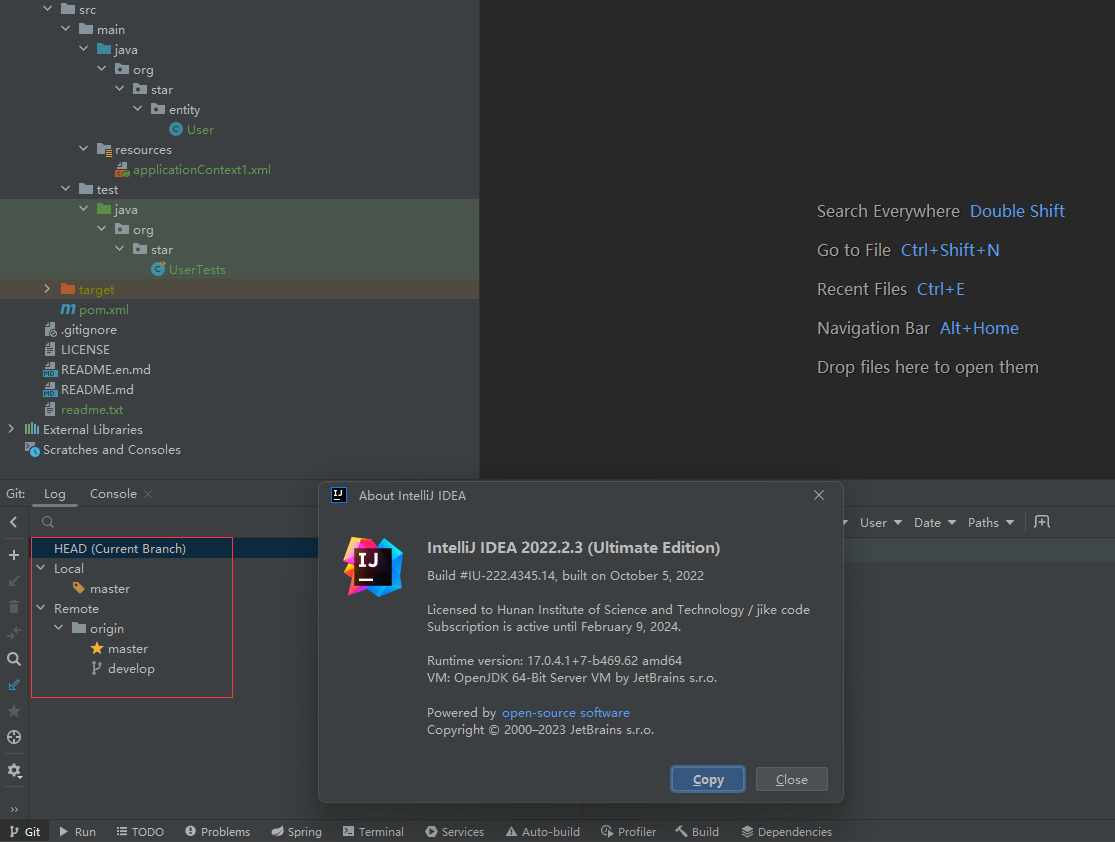Click the Copy button in About dialog

(x=708, y=779)
